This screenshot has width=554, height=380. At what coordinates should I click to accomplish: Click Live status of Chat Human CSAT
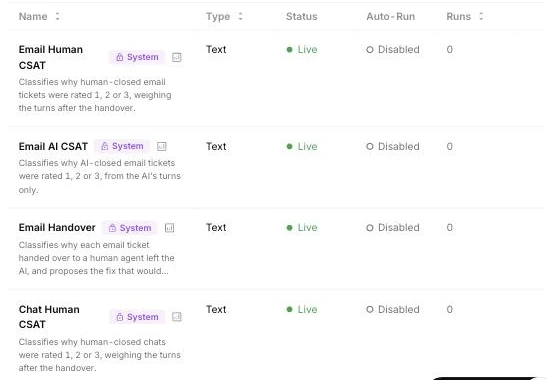[x=302, y=309]
